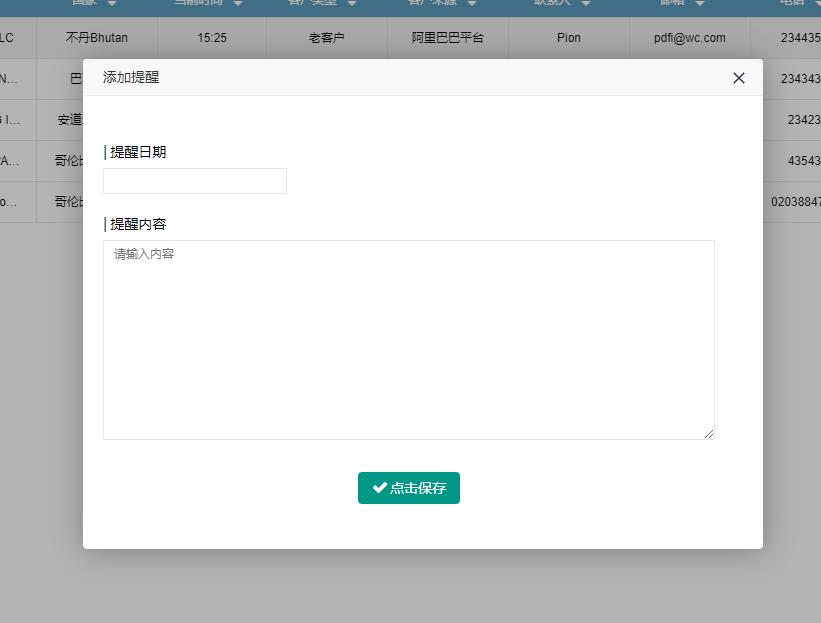Image resolution: width=821 pixels, height=623 pixels.
Task: Open the 国家 column filter arrow
Action: pyautogui.click(x=110, y=3)
